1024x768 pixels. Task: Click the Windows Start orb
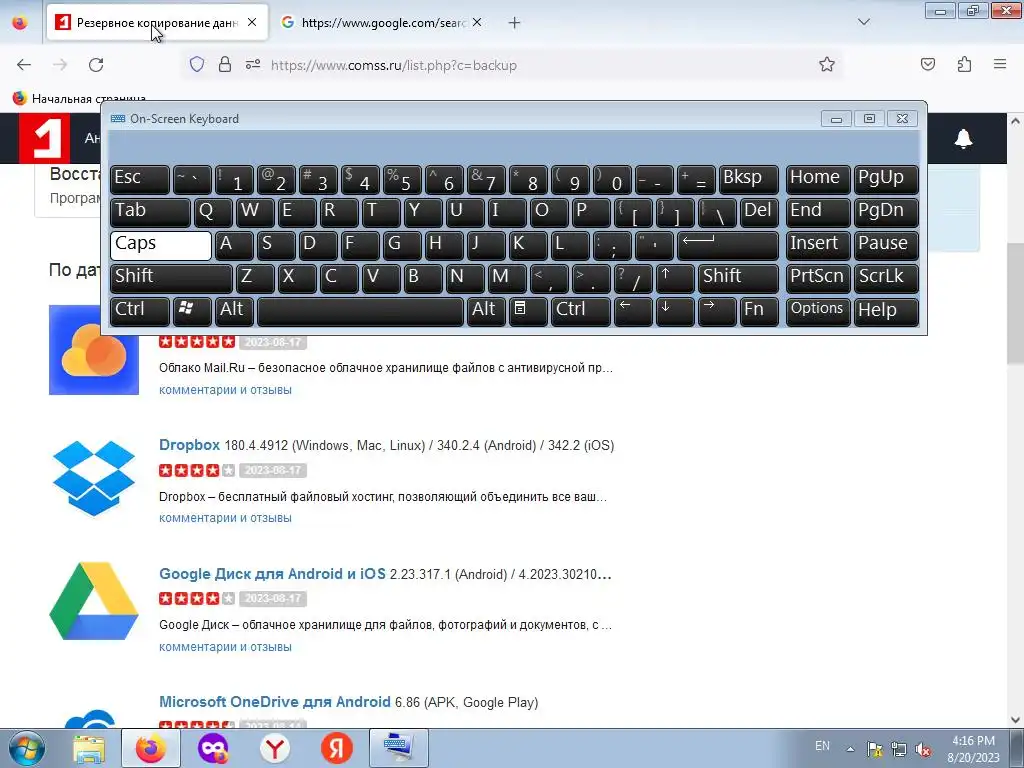tap(26, 748)
